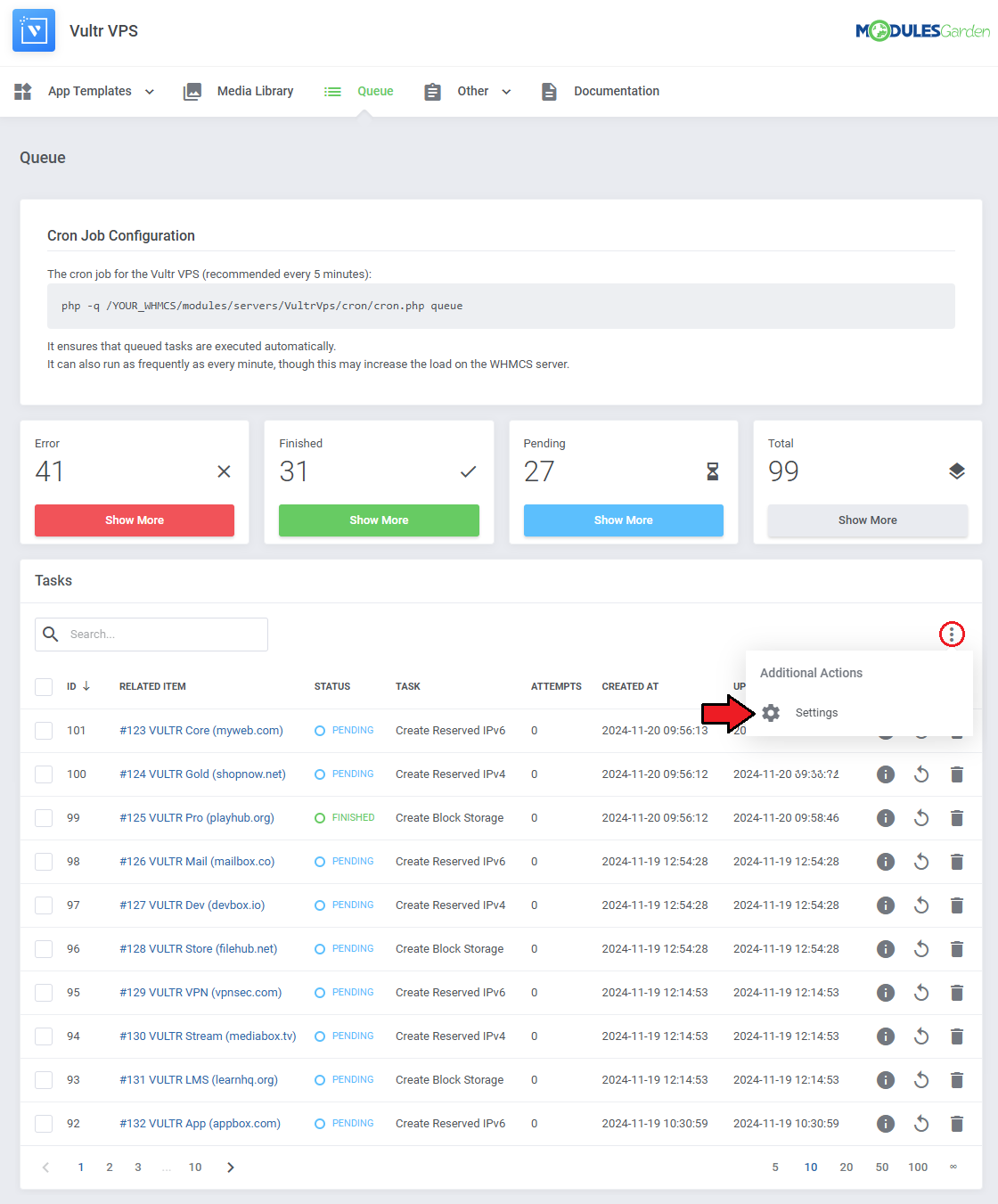This screenshot has height=1204, width=998.
Task: Delete task 100 with trash icon
Action: point(957,774)
